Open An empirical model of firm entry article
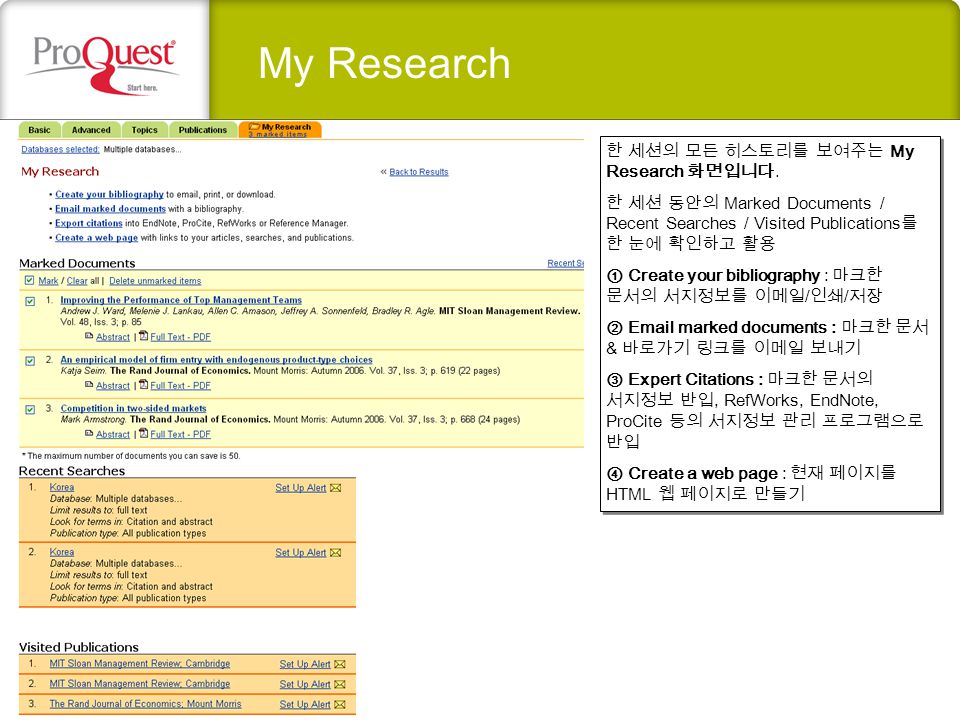The width and height of the screenshot is (960, 720). click(216, 359)
